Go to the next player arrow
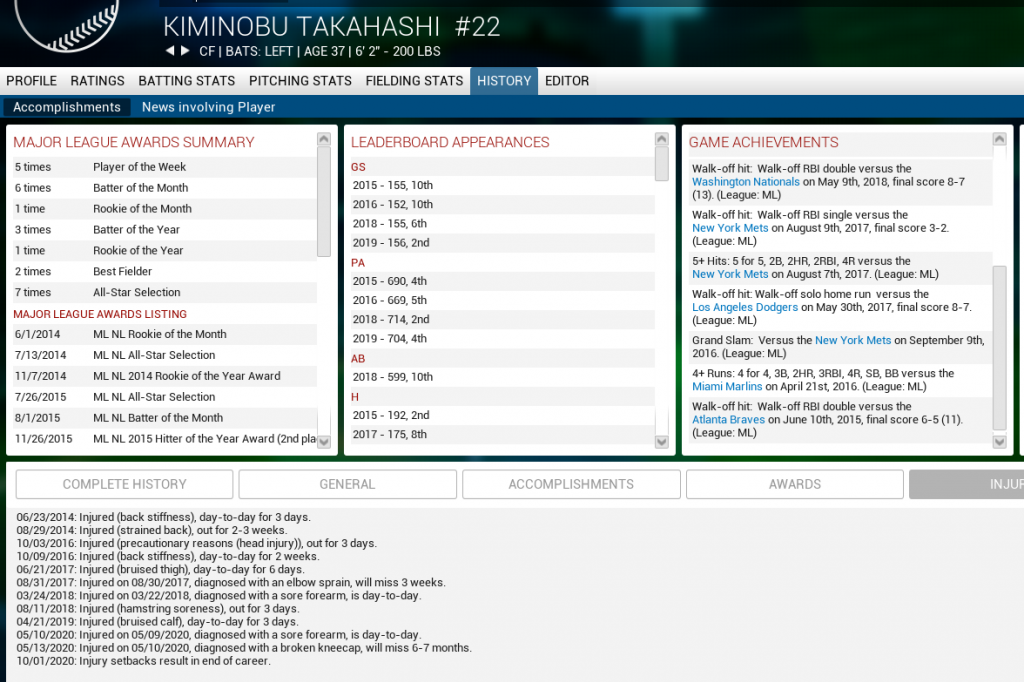Viewport: 1024px width, 682px height. click(184, 51)
